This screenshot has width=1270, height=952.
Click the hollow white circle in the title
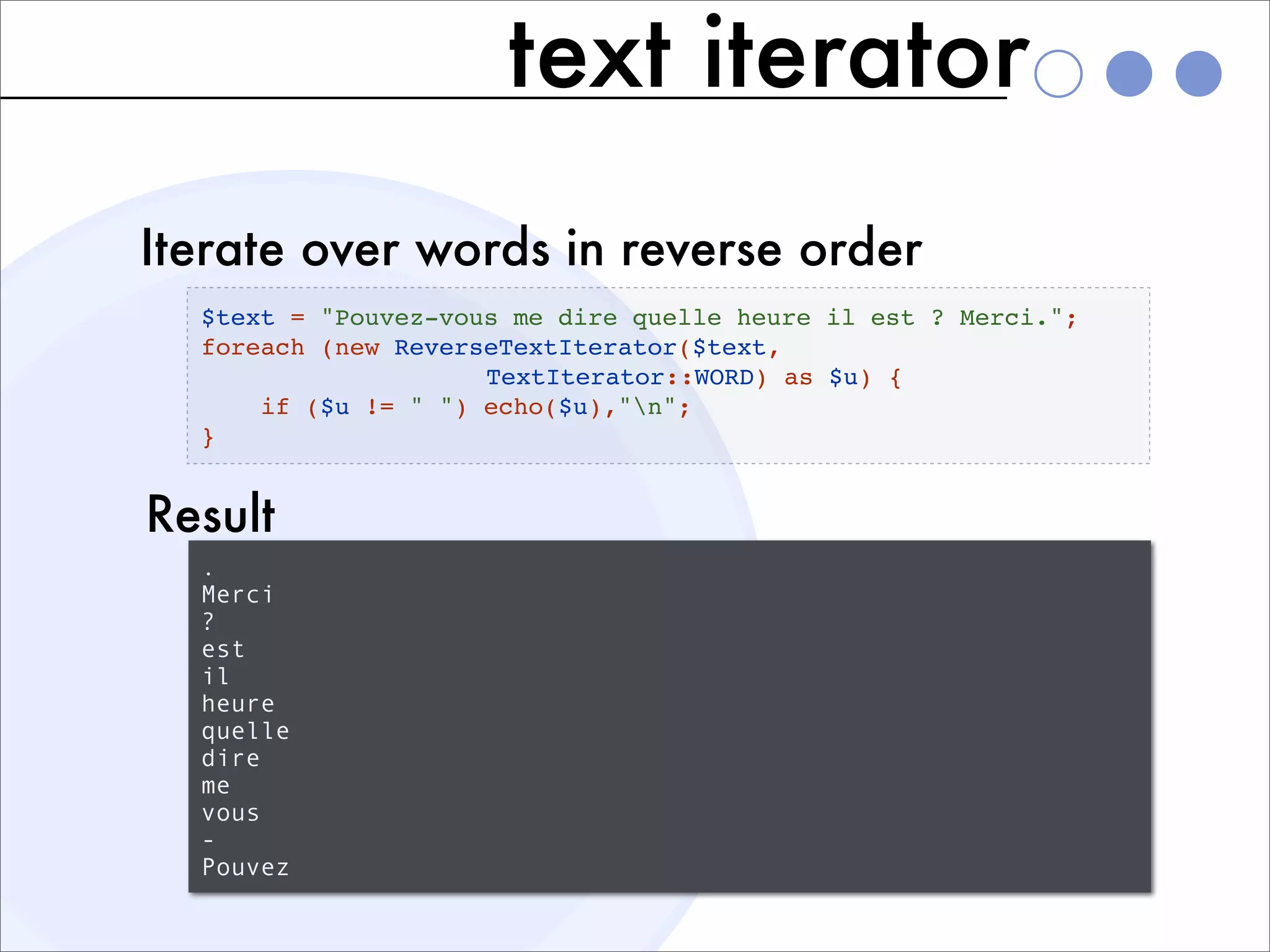coord(1058,74)
